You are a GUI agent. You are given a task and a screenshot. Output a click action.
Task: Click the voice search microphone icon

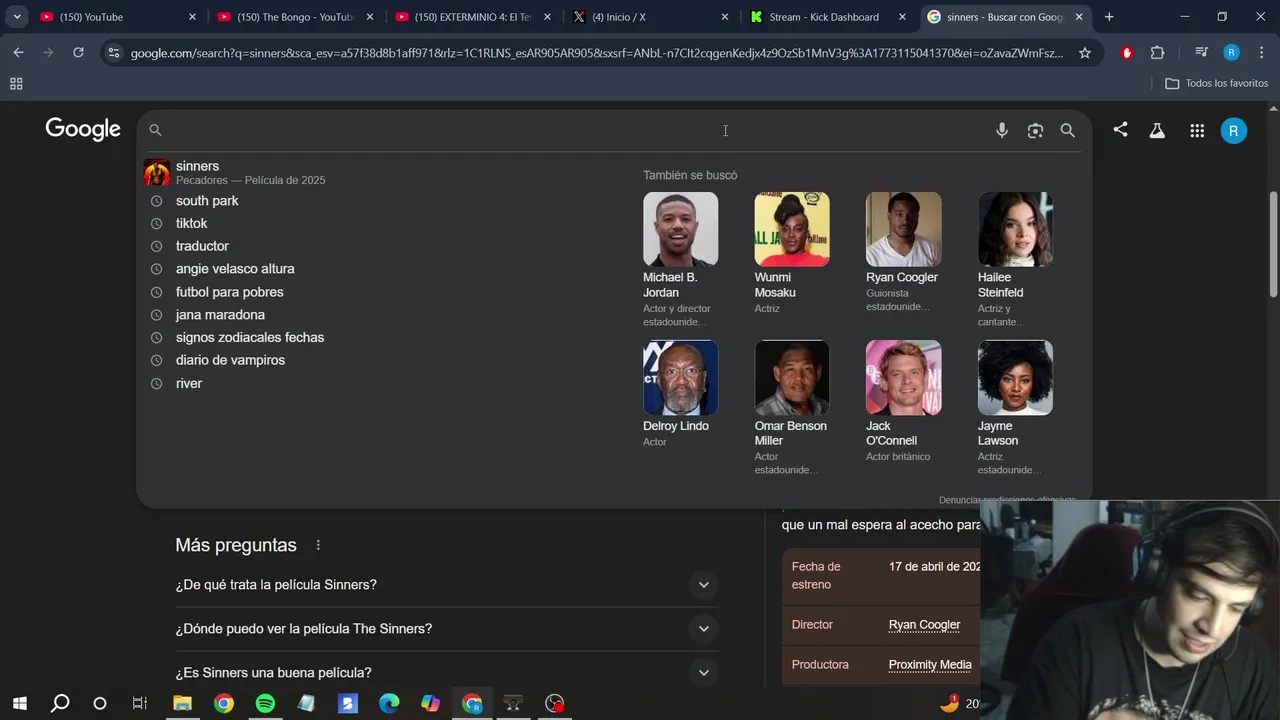pyautogui.click(x=1001, y=130)
